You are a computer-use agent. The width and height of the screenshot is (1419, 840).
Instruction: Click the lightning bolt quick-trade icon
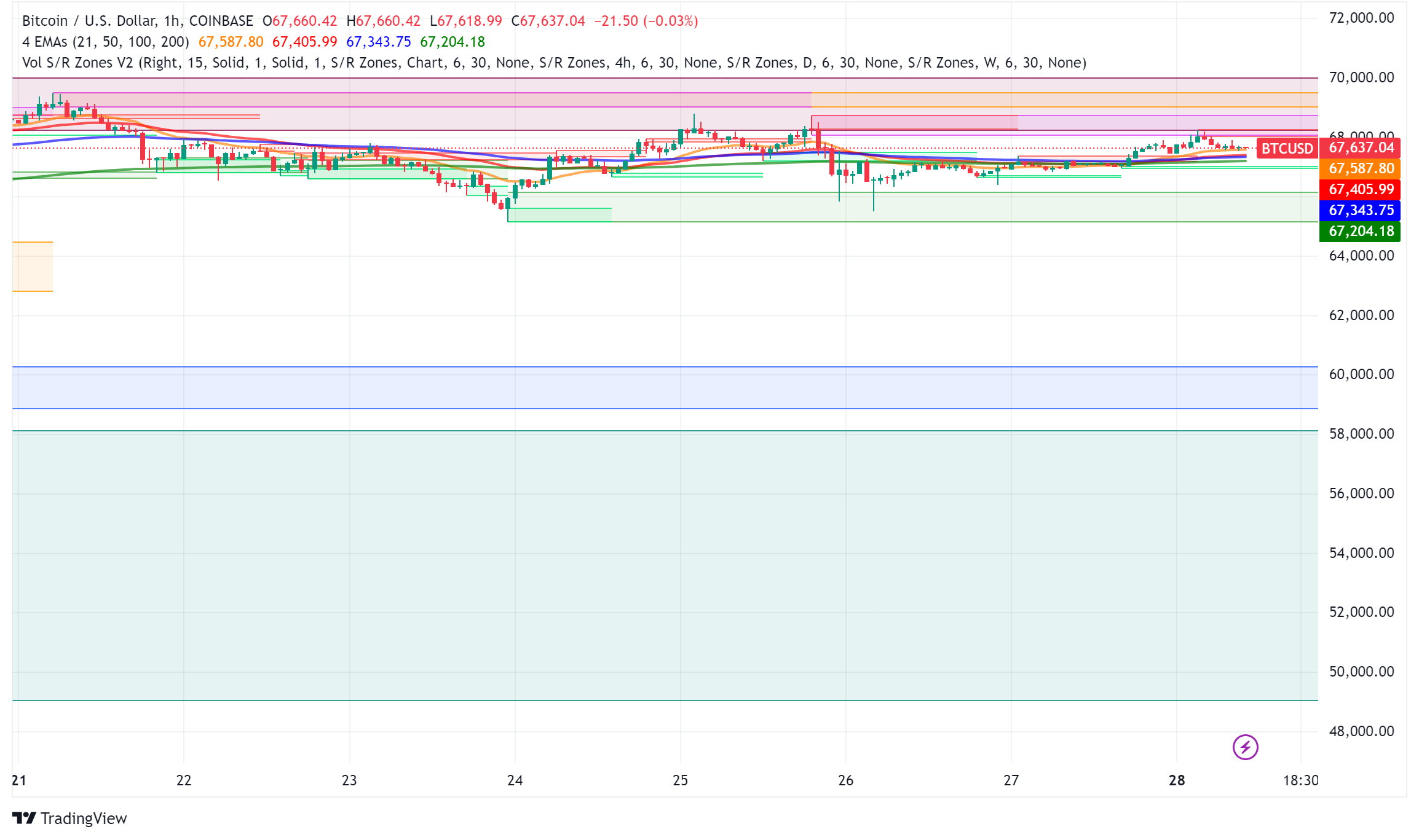click(1244, 747)
